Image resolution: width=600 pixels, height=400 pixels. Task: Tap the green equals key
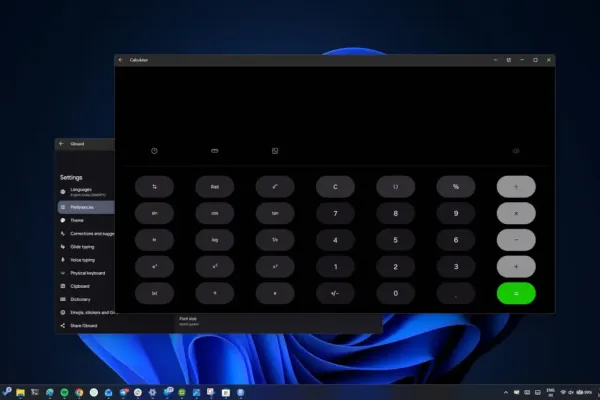click(516, 294)
